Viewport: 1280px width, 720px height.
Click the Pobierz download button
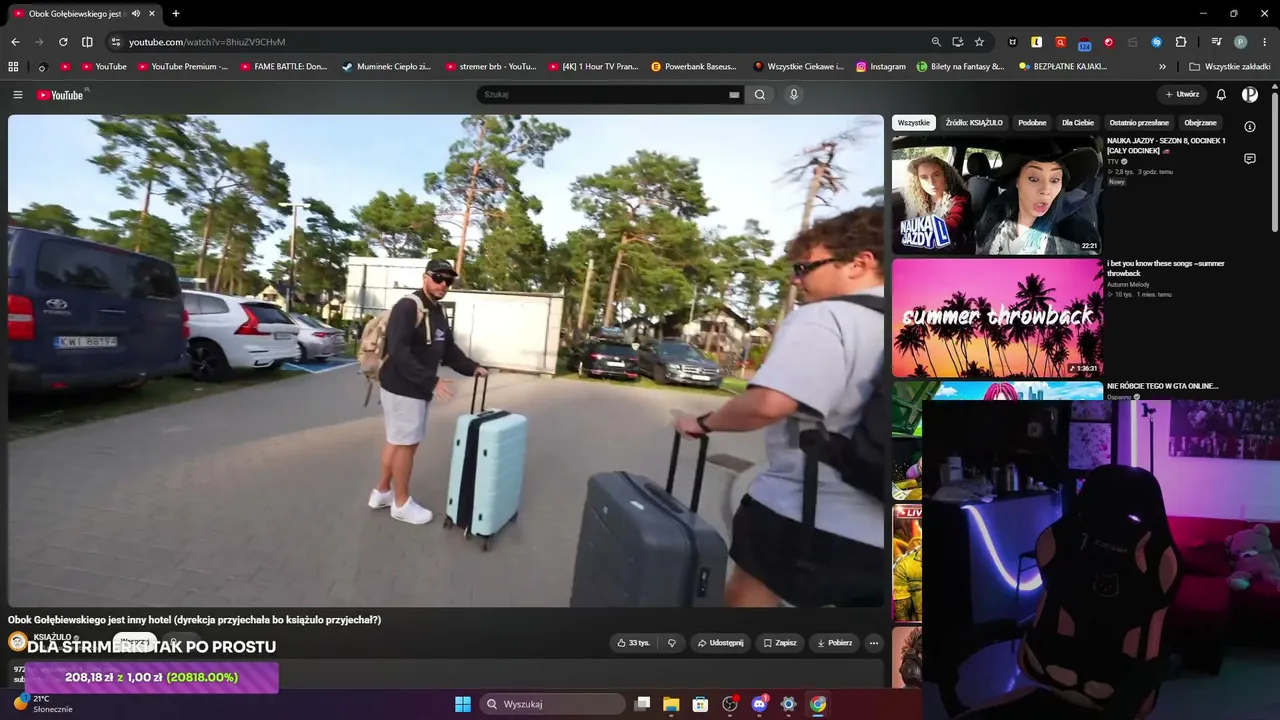835,643
